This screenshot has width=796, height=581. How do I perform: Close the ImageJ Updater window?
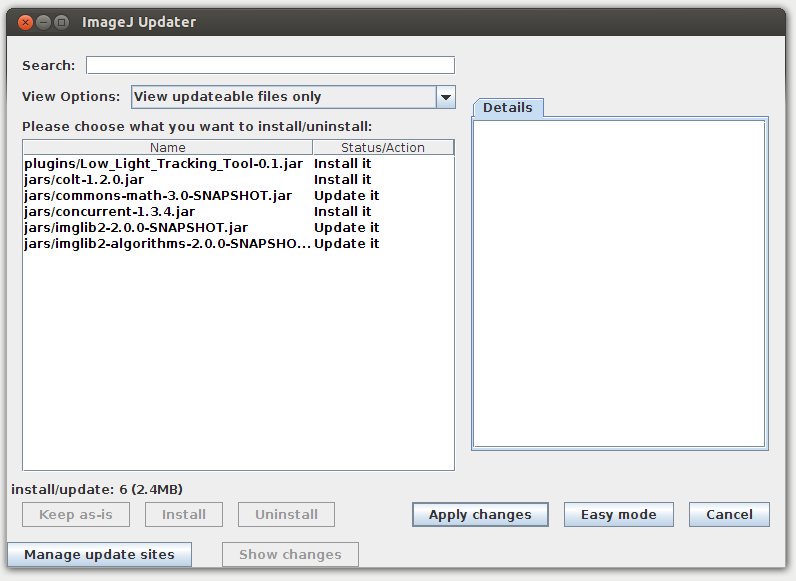(x=25, y=22)
